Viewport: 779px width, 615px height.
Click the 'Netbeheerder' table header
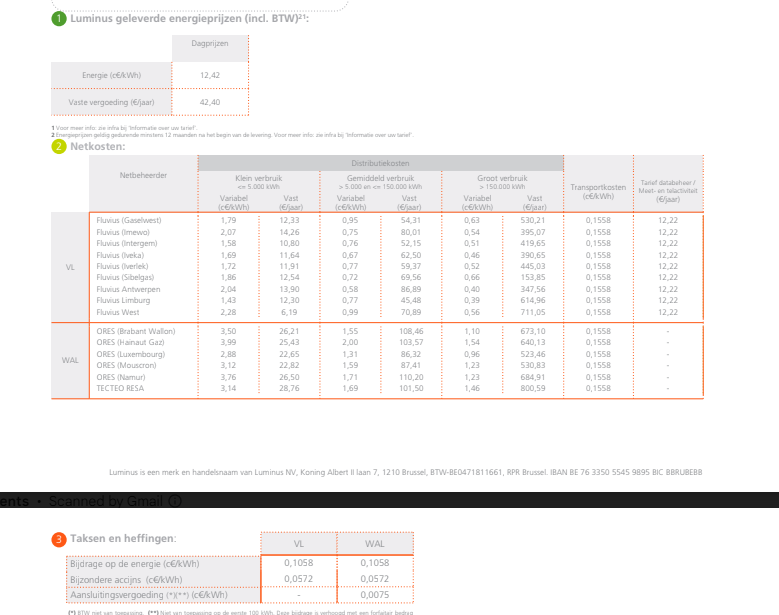[143, 175]
